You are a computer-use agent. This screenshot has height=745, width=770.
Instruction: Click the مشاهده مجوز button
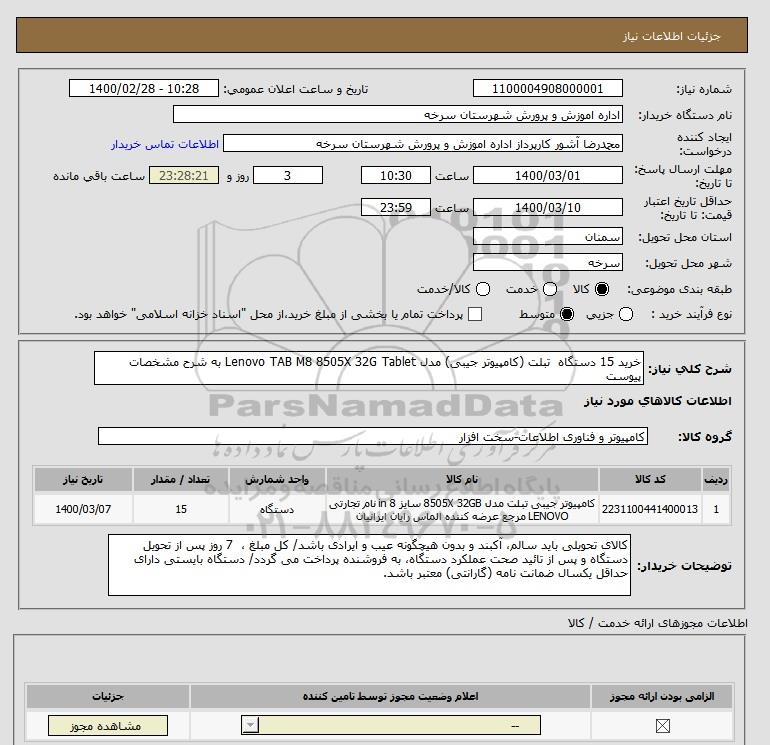point(108,725)
